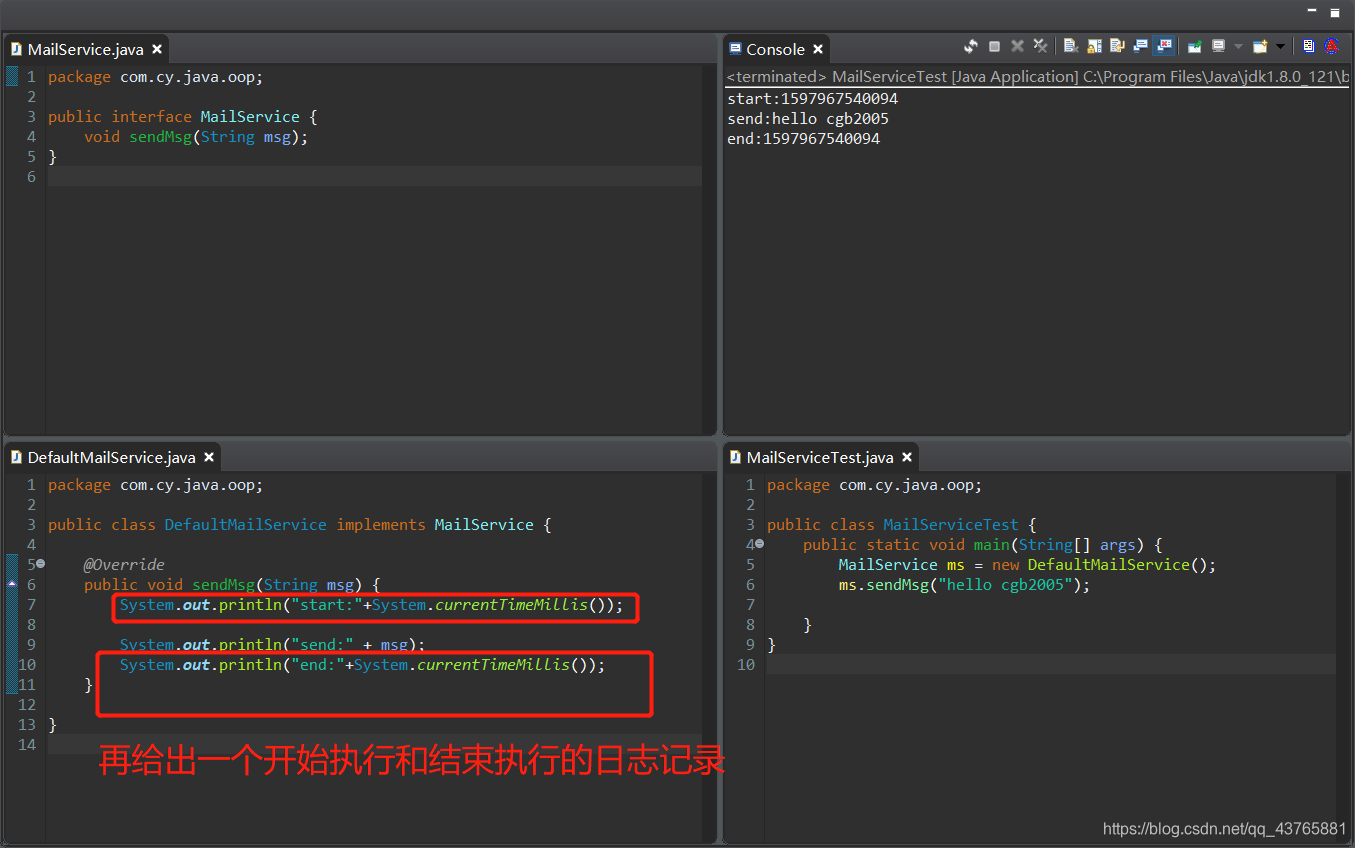Click 'public class MailServiceTest {' line
The height and width of the screenshot is (848, 1355).
(x=901, y=524)
